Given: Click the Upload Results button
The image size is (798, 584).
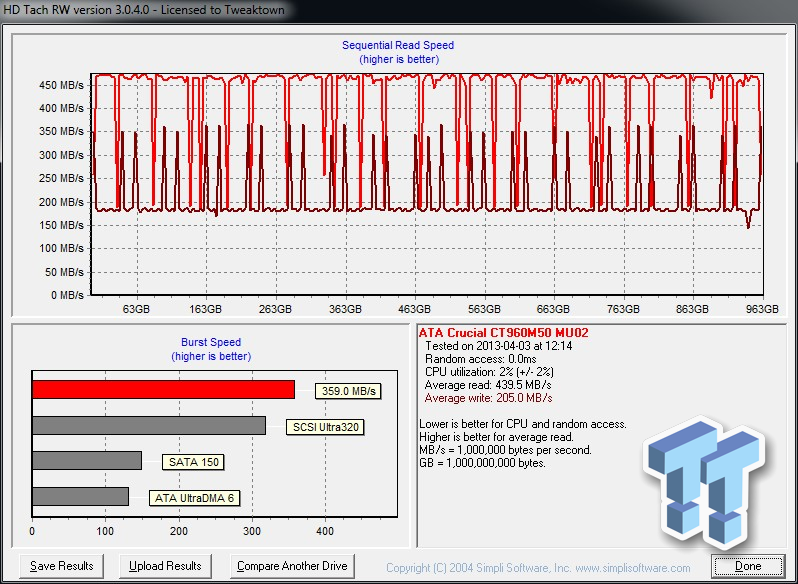Looking at the screenshot, I should coord(165,566).
